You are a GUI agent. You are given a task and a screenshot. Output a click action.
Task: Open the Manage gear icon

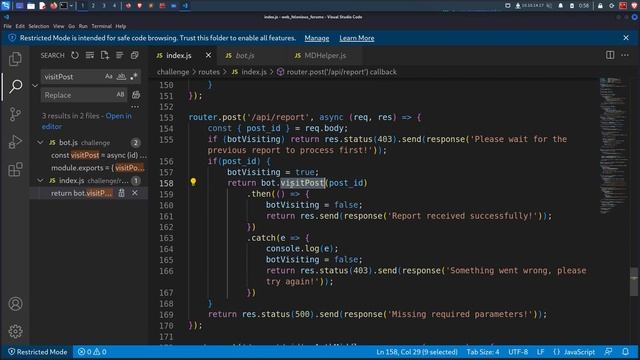pyautogui.click(x=15, y=331)
